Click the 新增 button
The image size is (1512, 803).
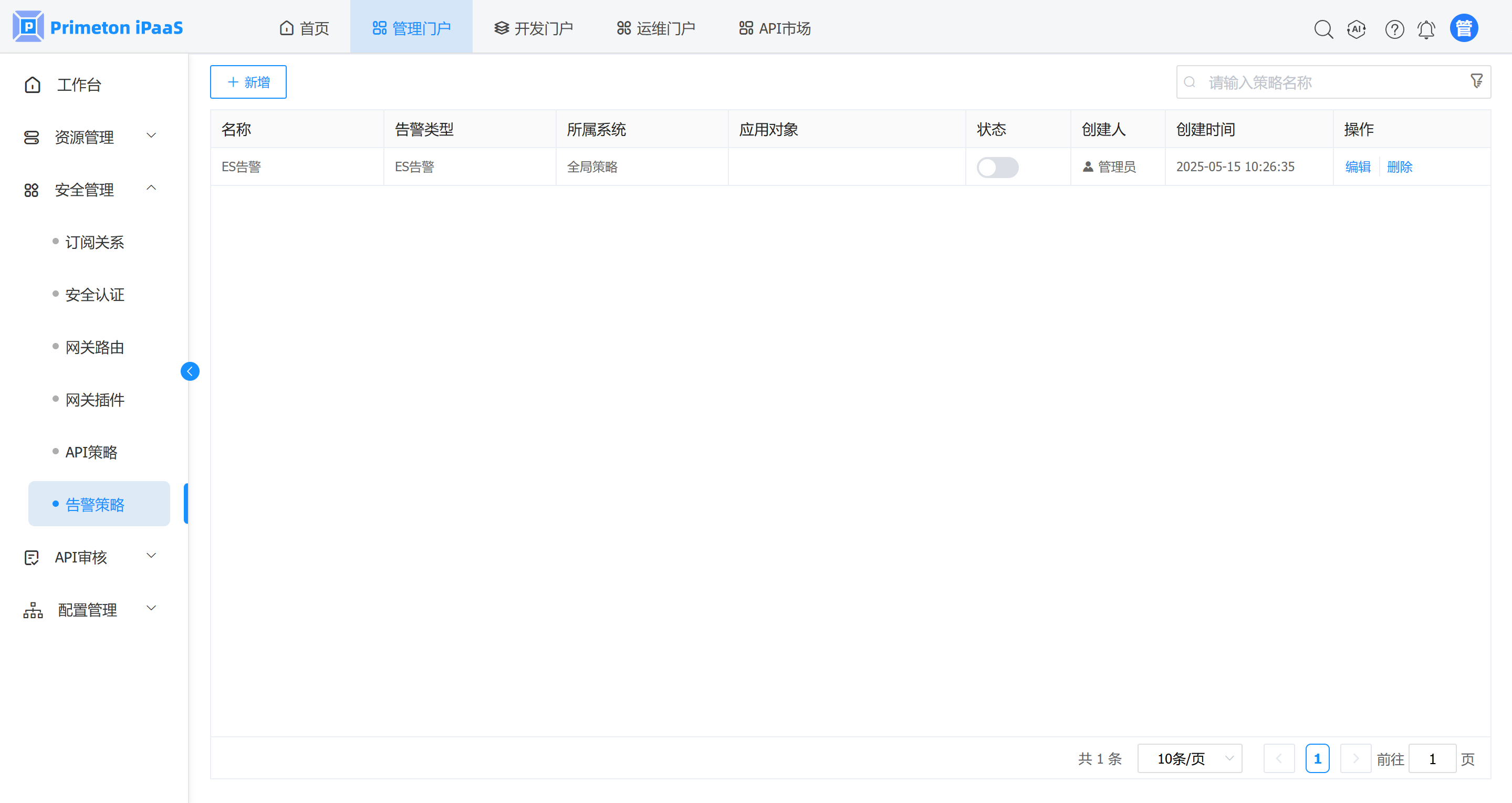248,81
